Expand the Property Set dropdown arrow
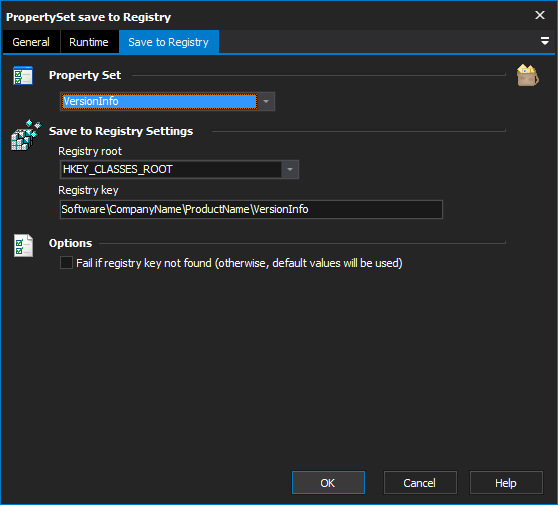The height and width of the screenshot is (505, 558). (x=266, y=101)
